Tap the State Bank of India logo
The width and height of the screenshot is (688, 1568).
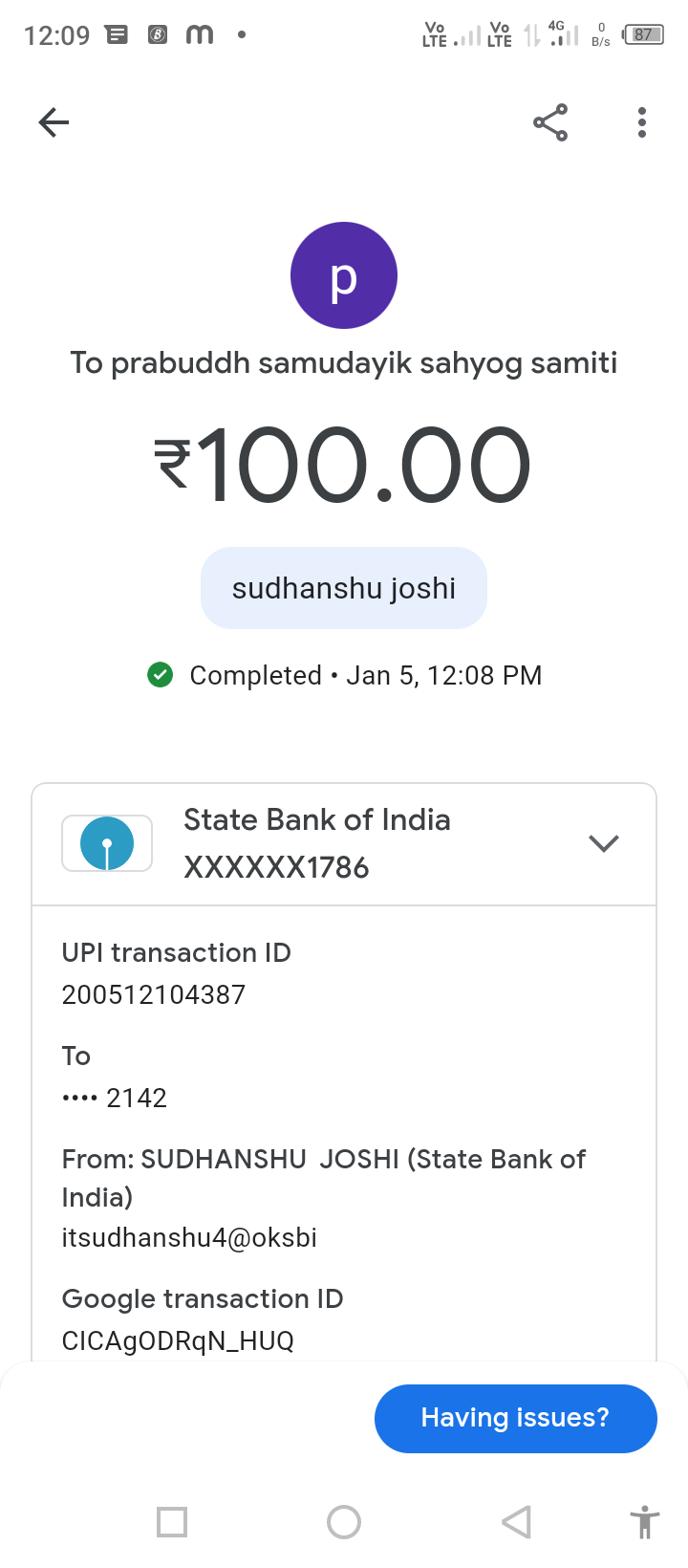point(107,843)
